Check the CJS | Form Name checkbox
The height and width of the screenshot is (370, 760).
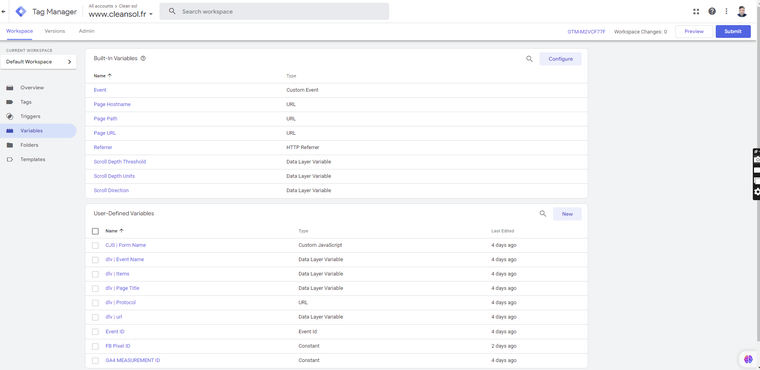pos(95,245)
